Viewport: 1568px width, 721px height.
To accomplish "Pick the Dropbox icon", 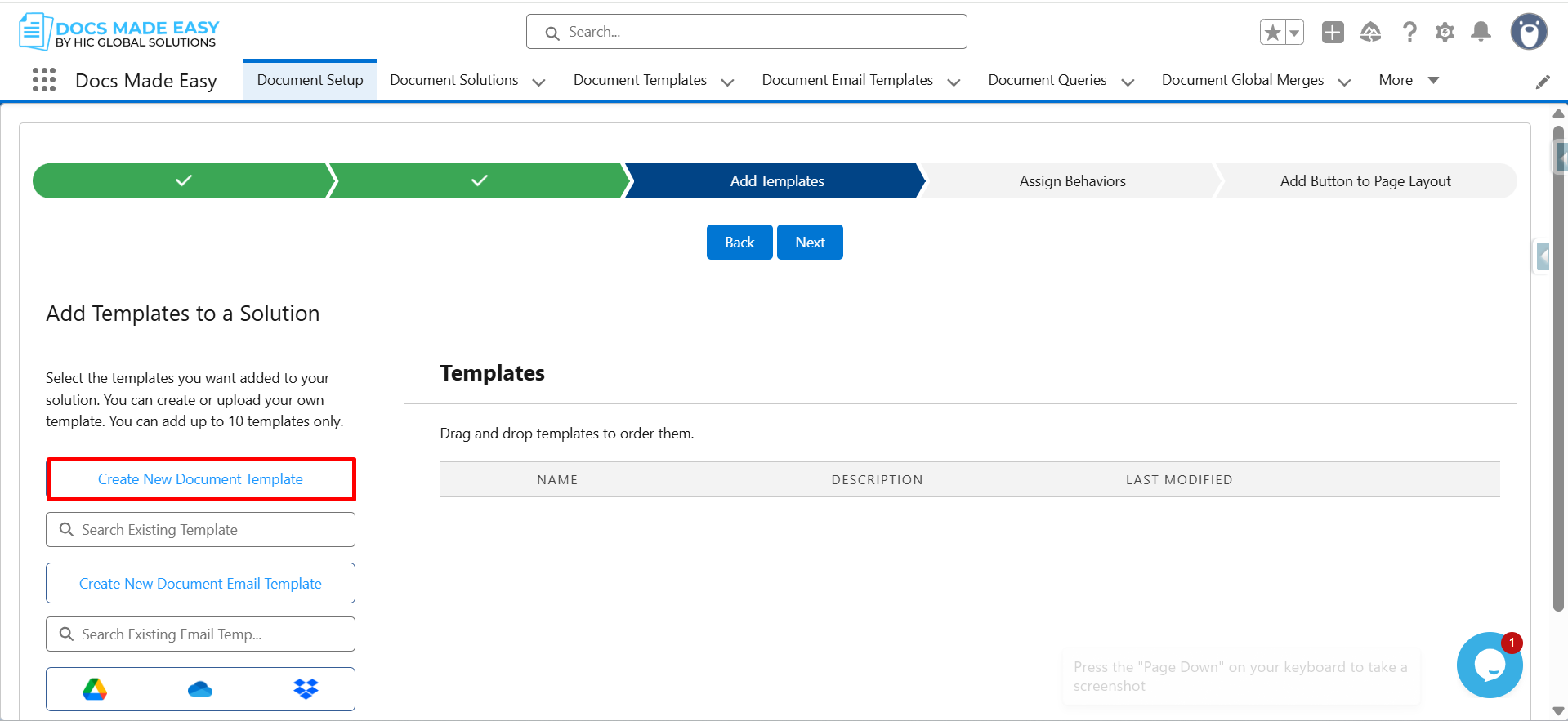I will point(306,689).
